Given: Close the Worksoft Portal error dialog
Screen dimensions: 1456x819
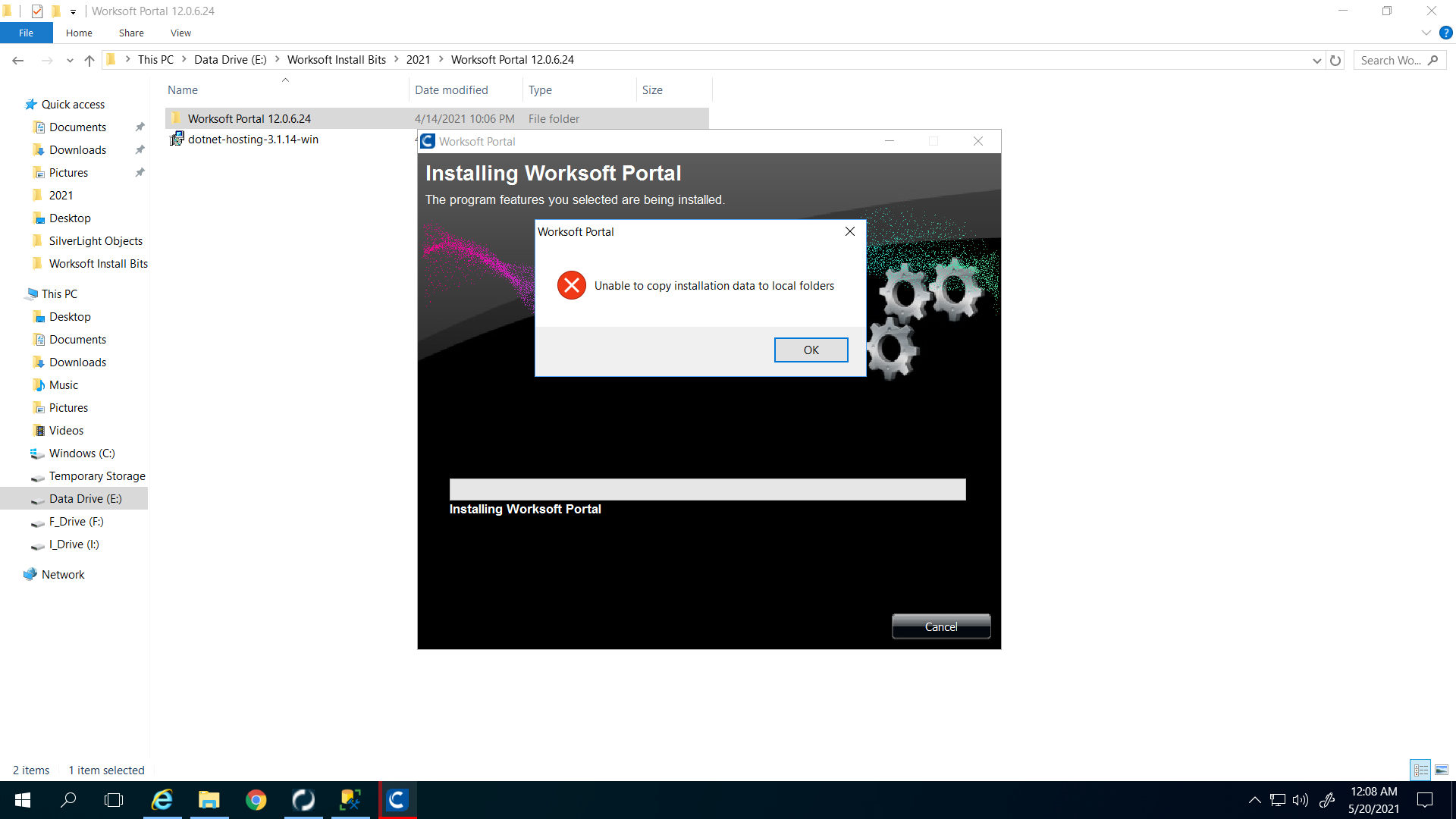Looking at the screenshot, I should [x=850, y=231].
